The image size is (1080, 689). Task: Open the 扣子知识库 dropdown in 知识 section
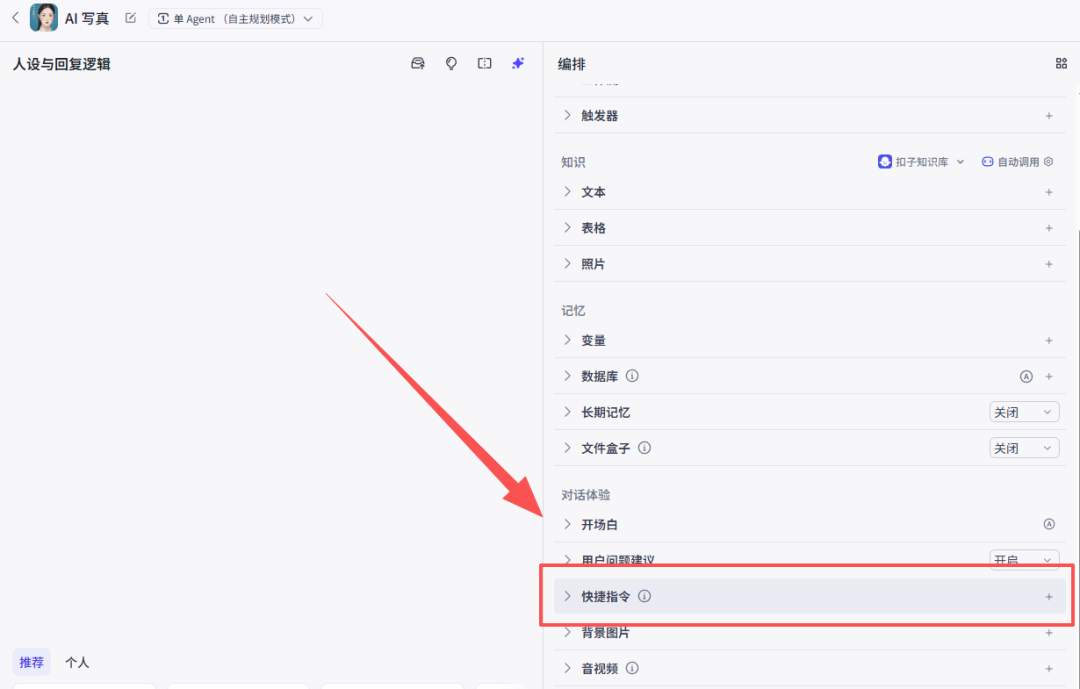920,161
